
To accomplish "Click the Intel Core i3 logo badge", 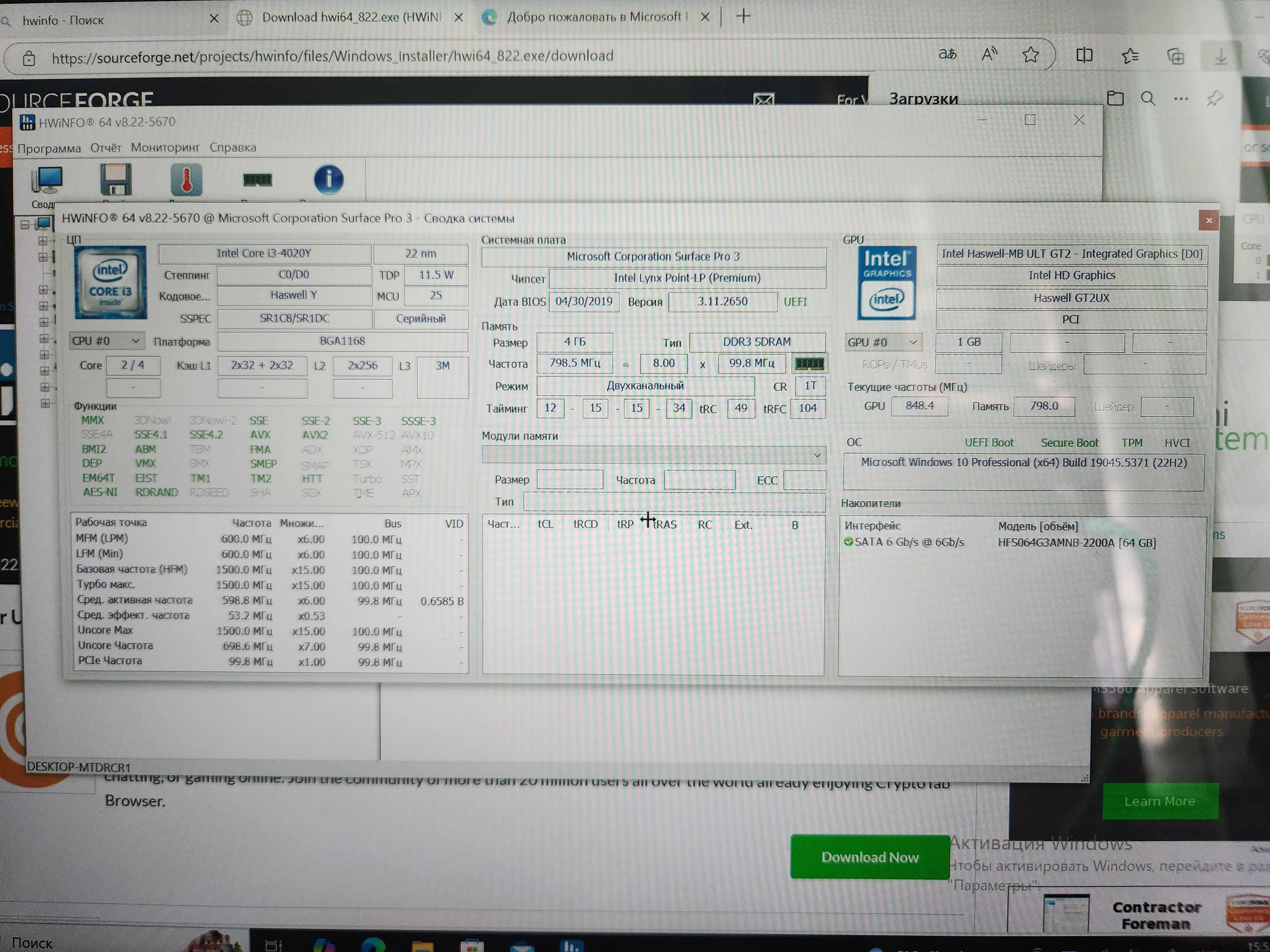I will point(110,282).
